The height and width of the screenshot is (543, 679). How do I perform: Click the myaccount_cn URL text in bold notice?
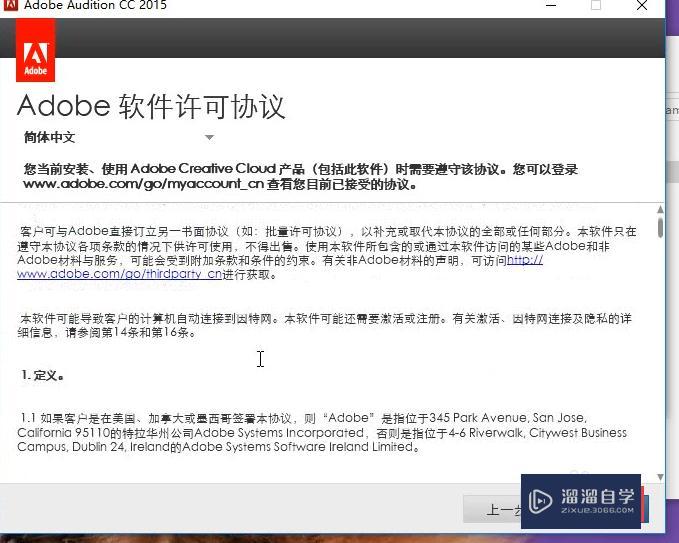(x=143, y=184)
